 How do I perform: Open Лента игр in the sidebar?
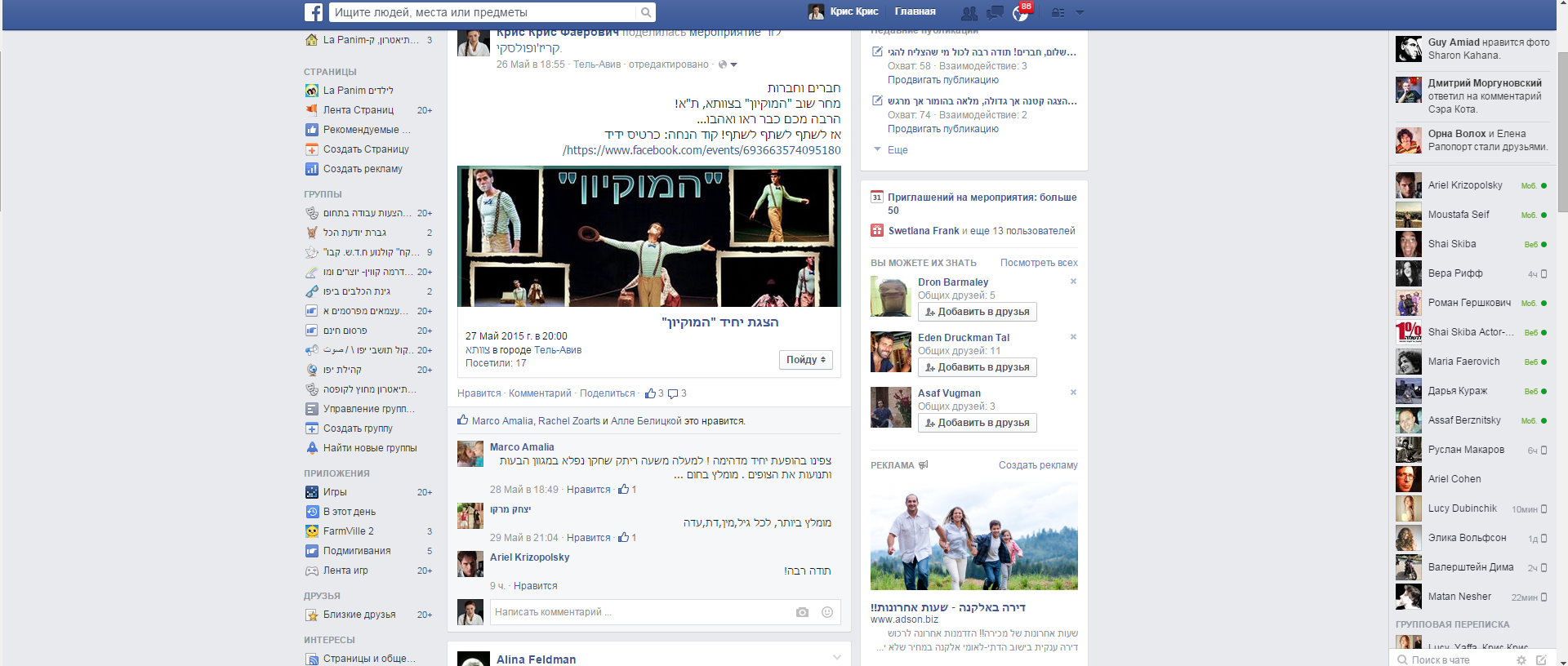point(369,571)
